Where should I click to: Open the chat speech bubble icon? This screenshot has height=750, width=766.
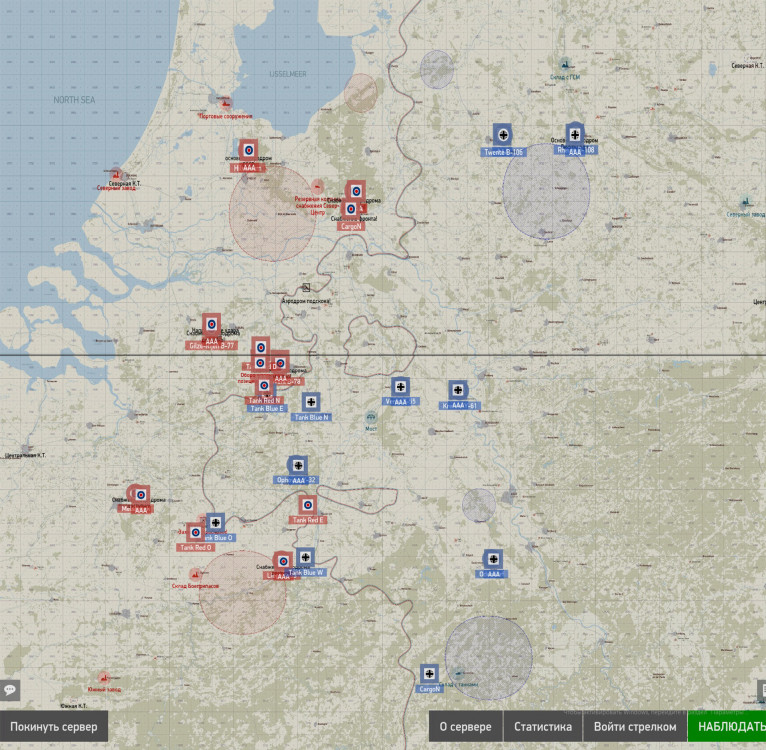pyautogui.click(x=10, y=690)
